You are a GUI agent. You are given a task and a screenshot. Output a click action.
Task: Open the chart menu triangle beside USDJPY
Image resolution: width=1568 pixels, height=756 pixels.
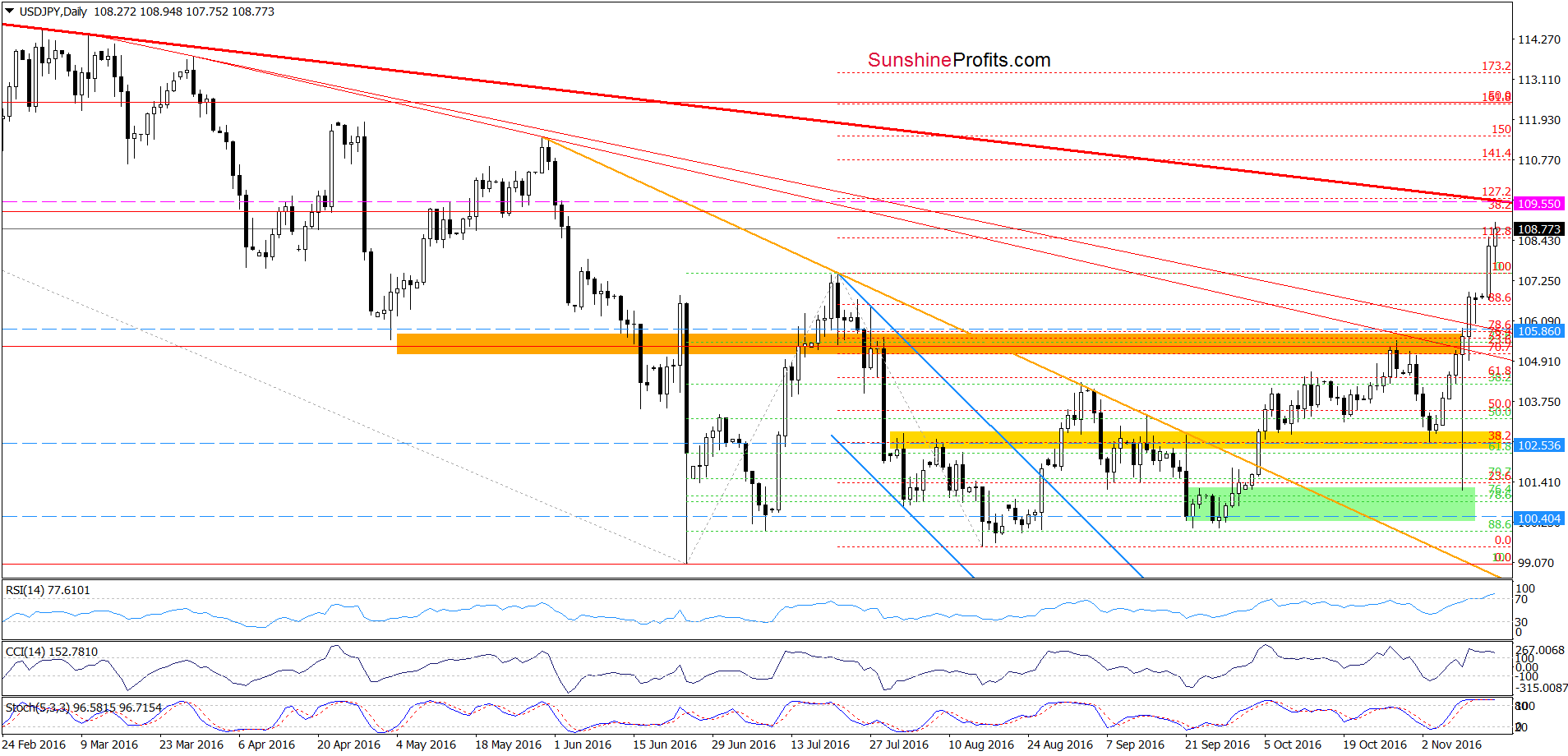click(10, 12)
